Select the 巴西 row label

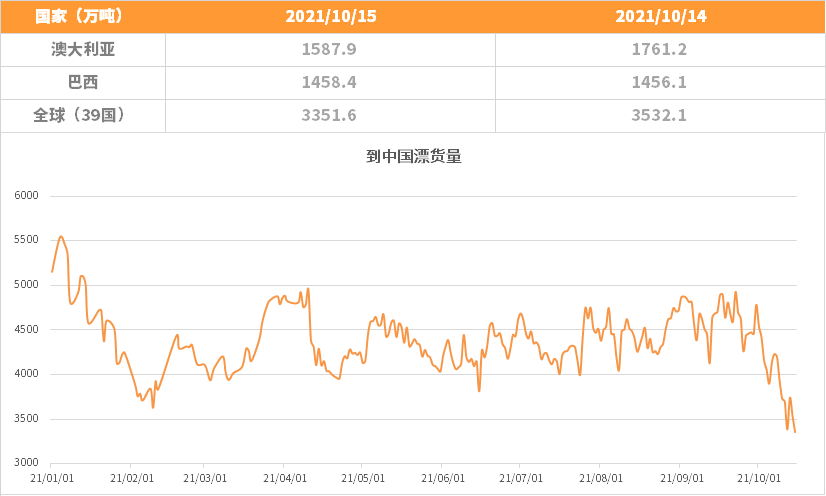click(x=83, y=83)
